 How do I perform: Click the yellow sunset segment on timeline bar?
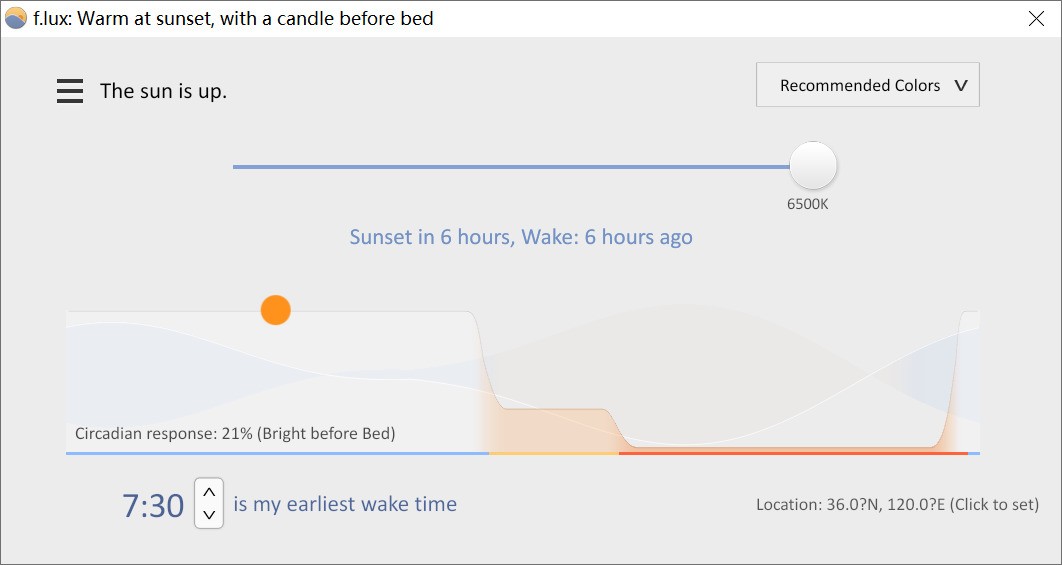click(x=553, y=453)
